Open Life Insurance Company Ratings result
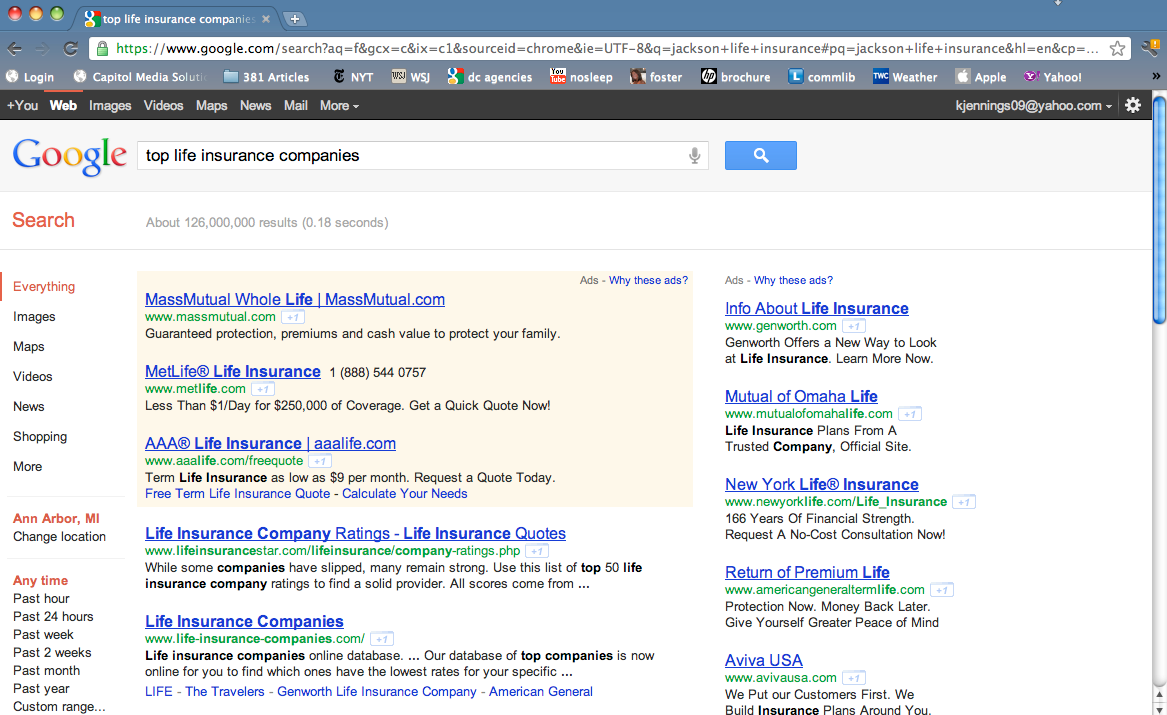This screenshot has height=715, width=1167. tap(355, 533)
